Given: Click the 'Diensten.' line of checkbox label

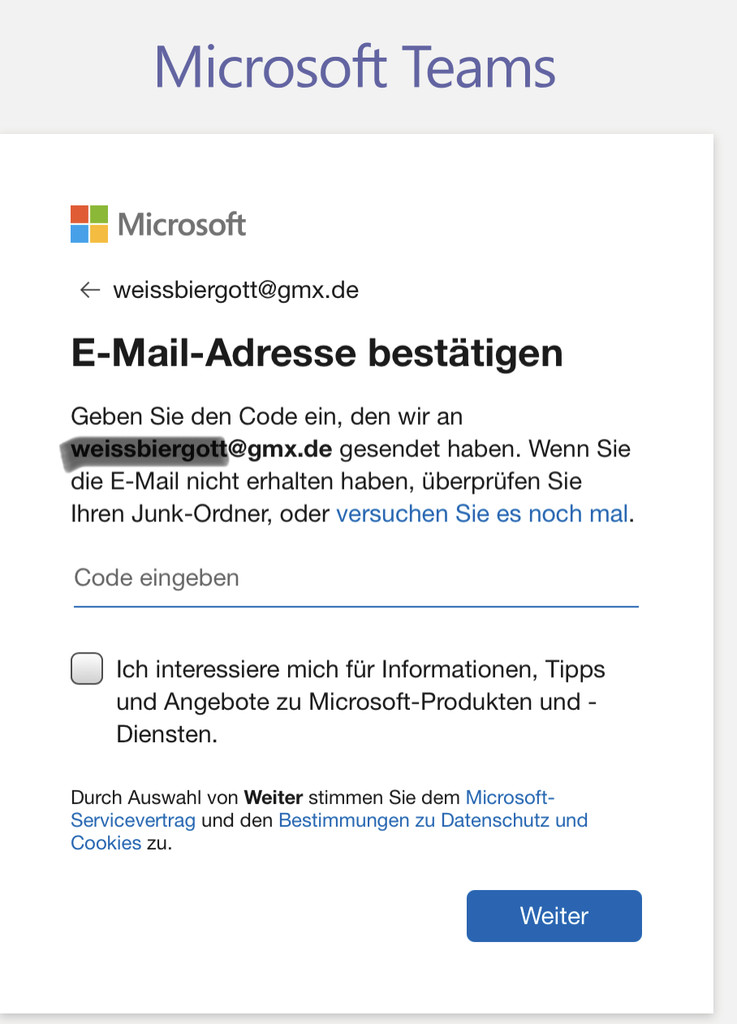Looking at the screenshot, I should pos(166,735).
